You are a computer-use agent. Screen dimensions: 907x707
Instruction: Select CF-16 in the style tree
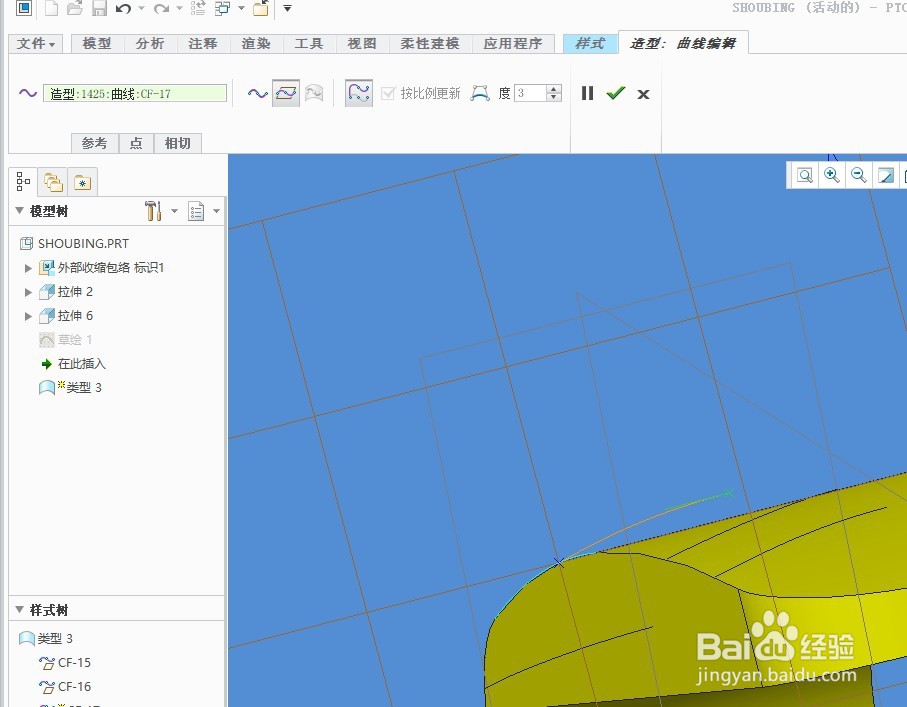point(65,687)
